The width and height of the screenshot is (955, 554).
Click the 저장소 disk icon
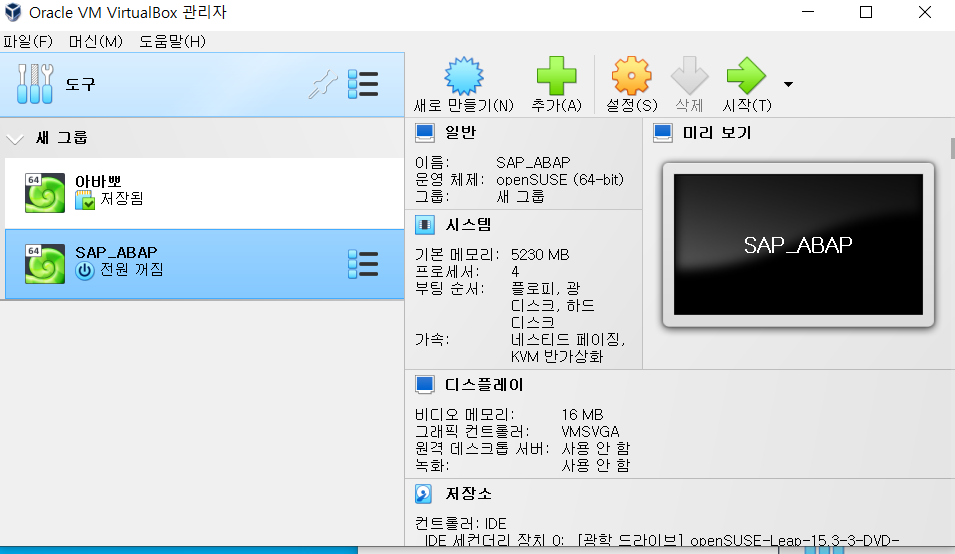pos(423,494)
